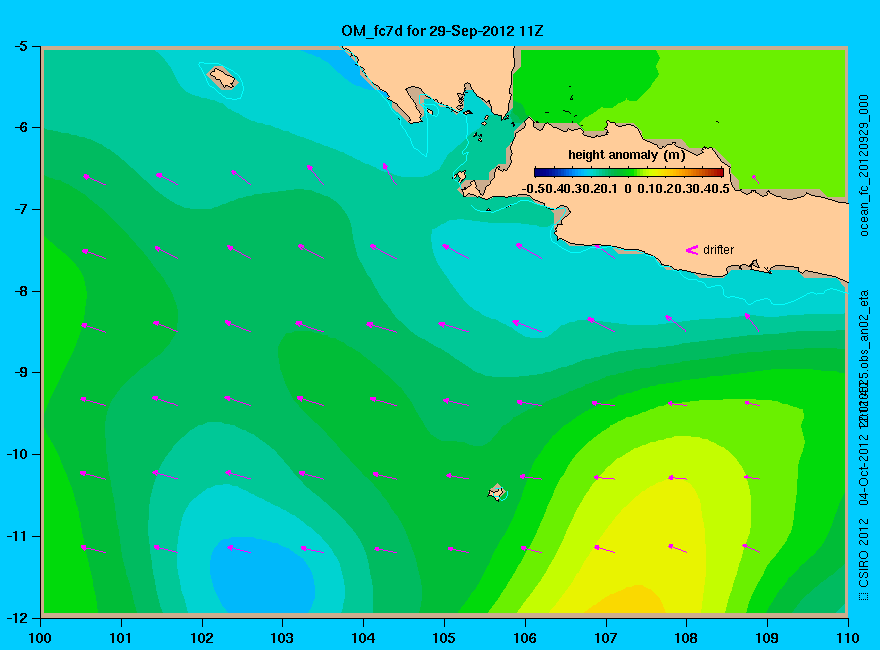Click the "-9" latitude axis label
Viewport: 880px width, 650px height.
(x=20, y=372)
